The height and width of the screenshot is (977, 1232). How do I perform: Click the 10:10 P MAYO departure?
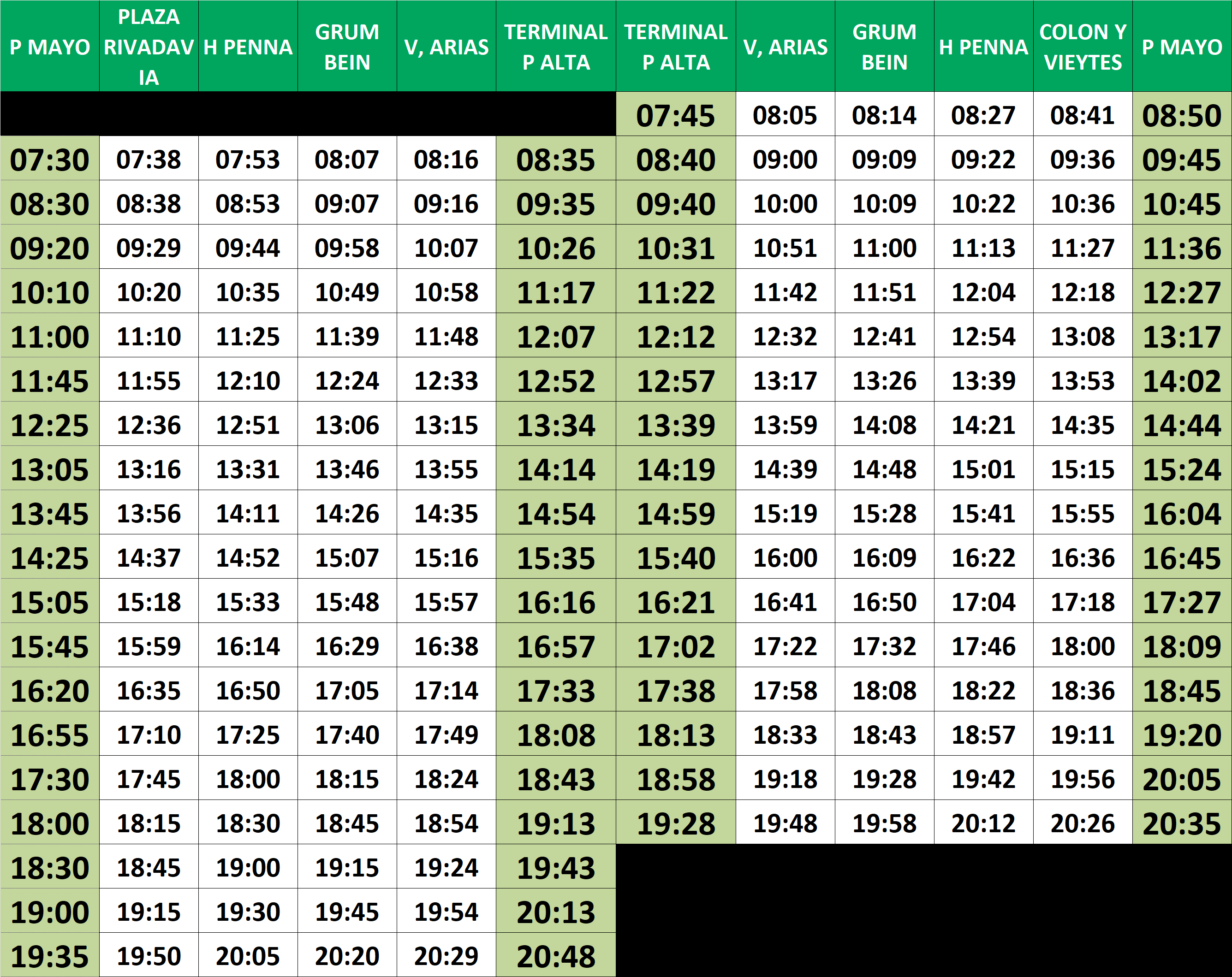(x=50, y=292)
